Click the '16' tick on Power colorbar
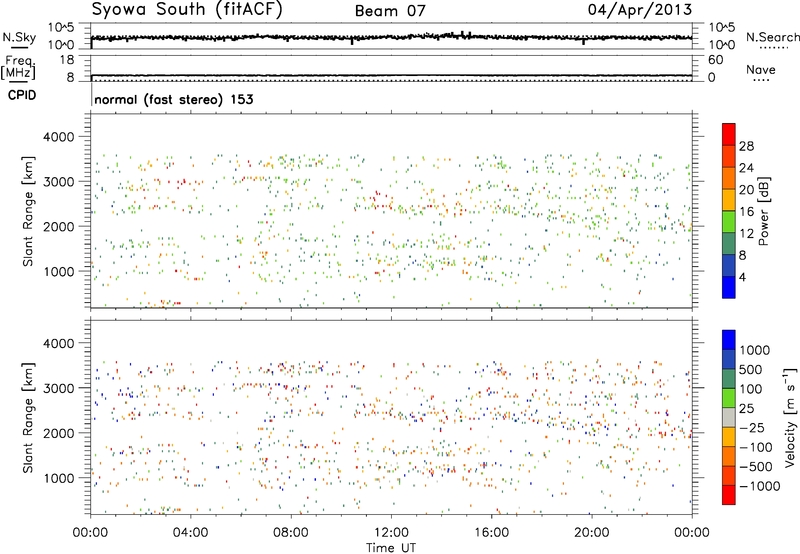This screenshot has height=554, width=800. point(746,212)
